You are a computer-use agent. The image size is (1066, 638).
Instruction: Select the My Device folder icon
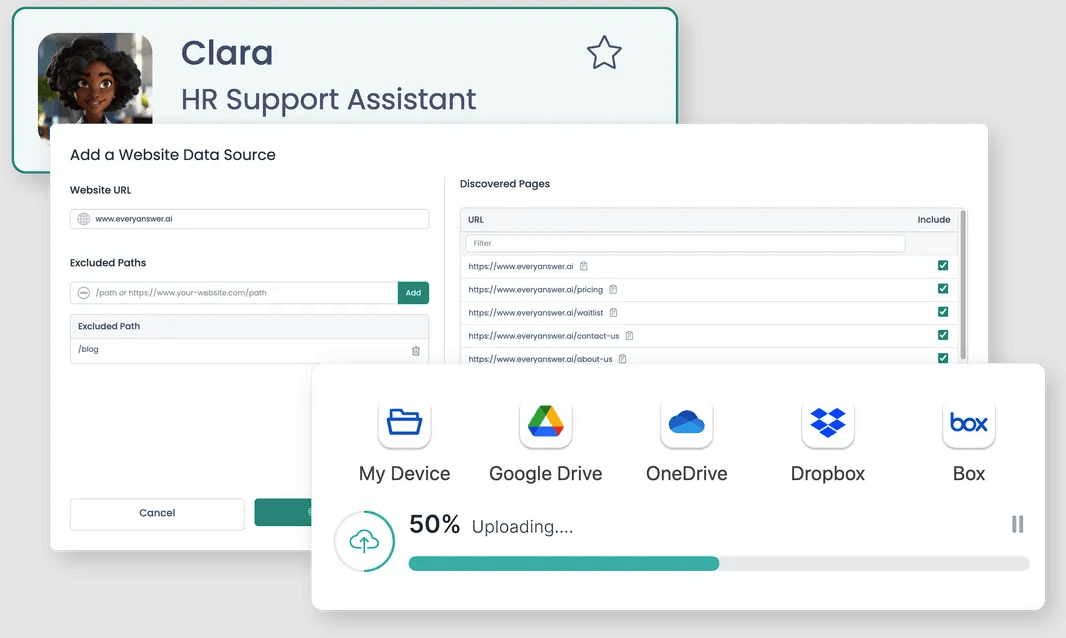[x=405, y=422]
